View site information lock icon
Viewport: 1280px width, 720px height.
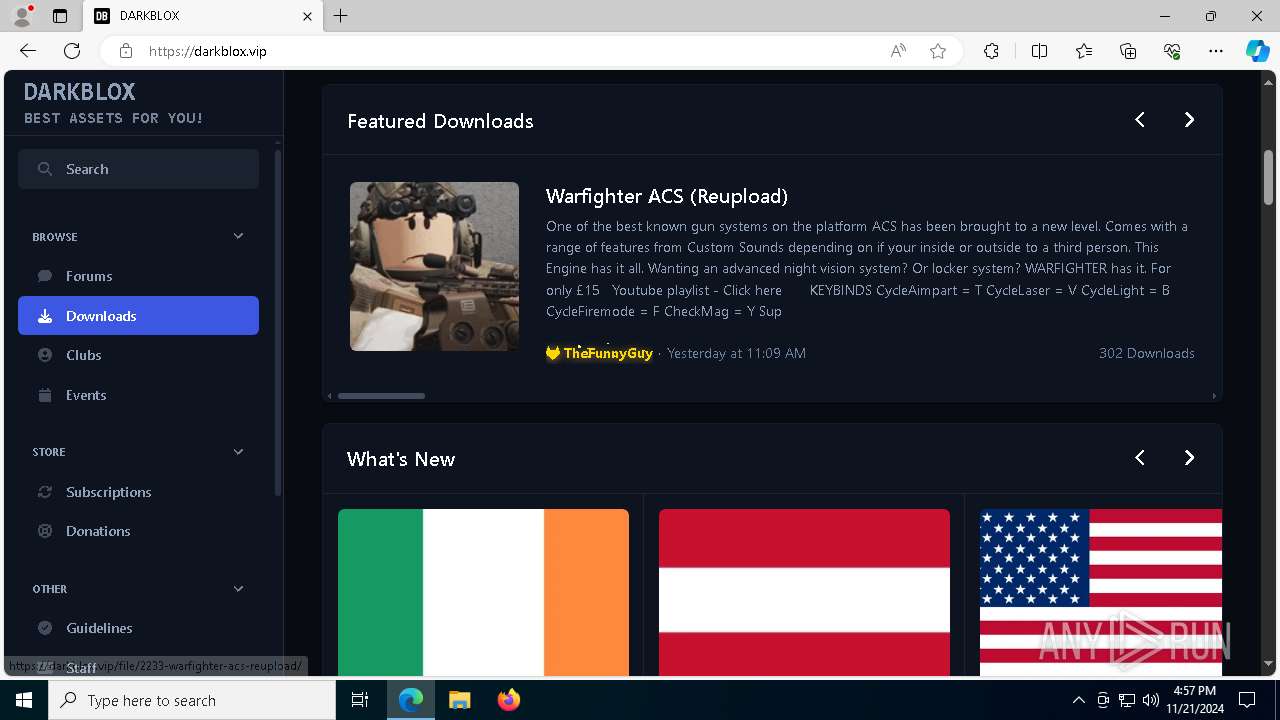click(126, 51)
